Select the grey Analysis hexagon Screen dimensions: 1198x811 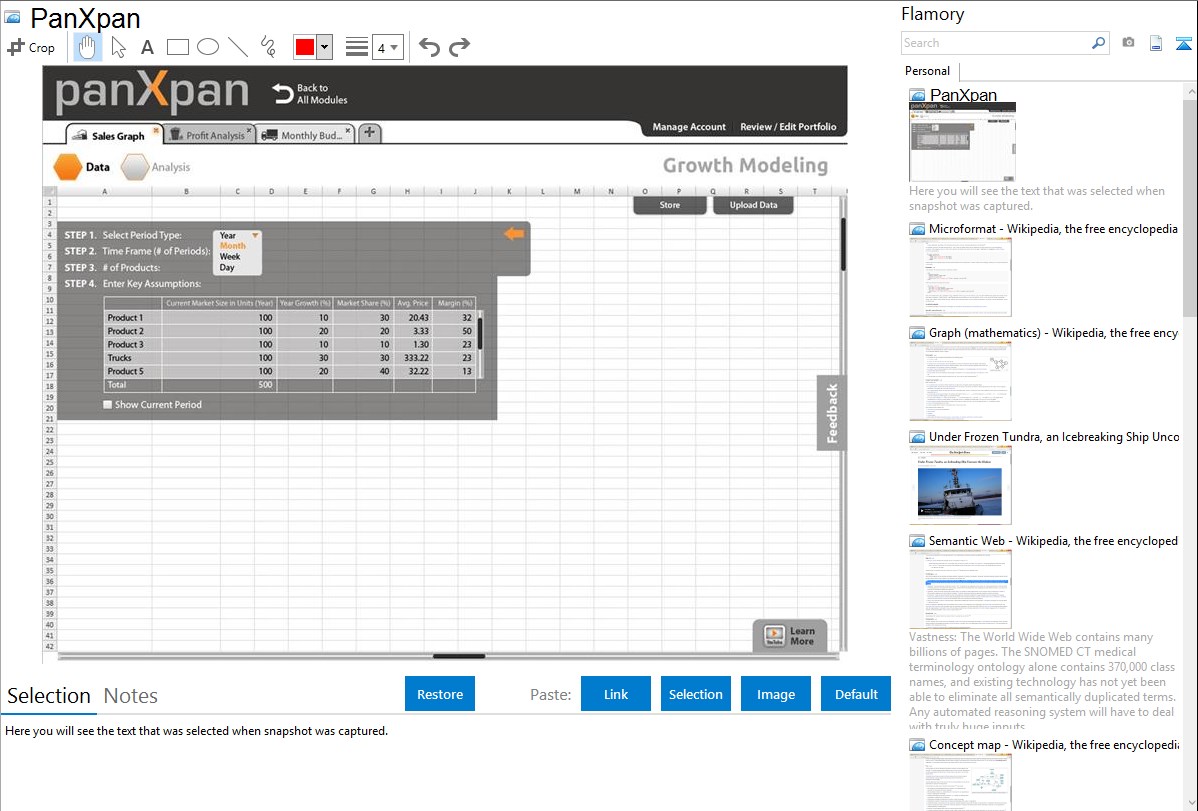(135, 167)
